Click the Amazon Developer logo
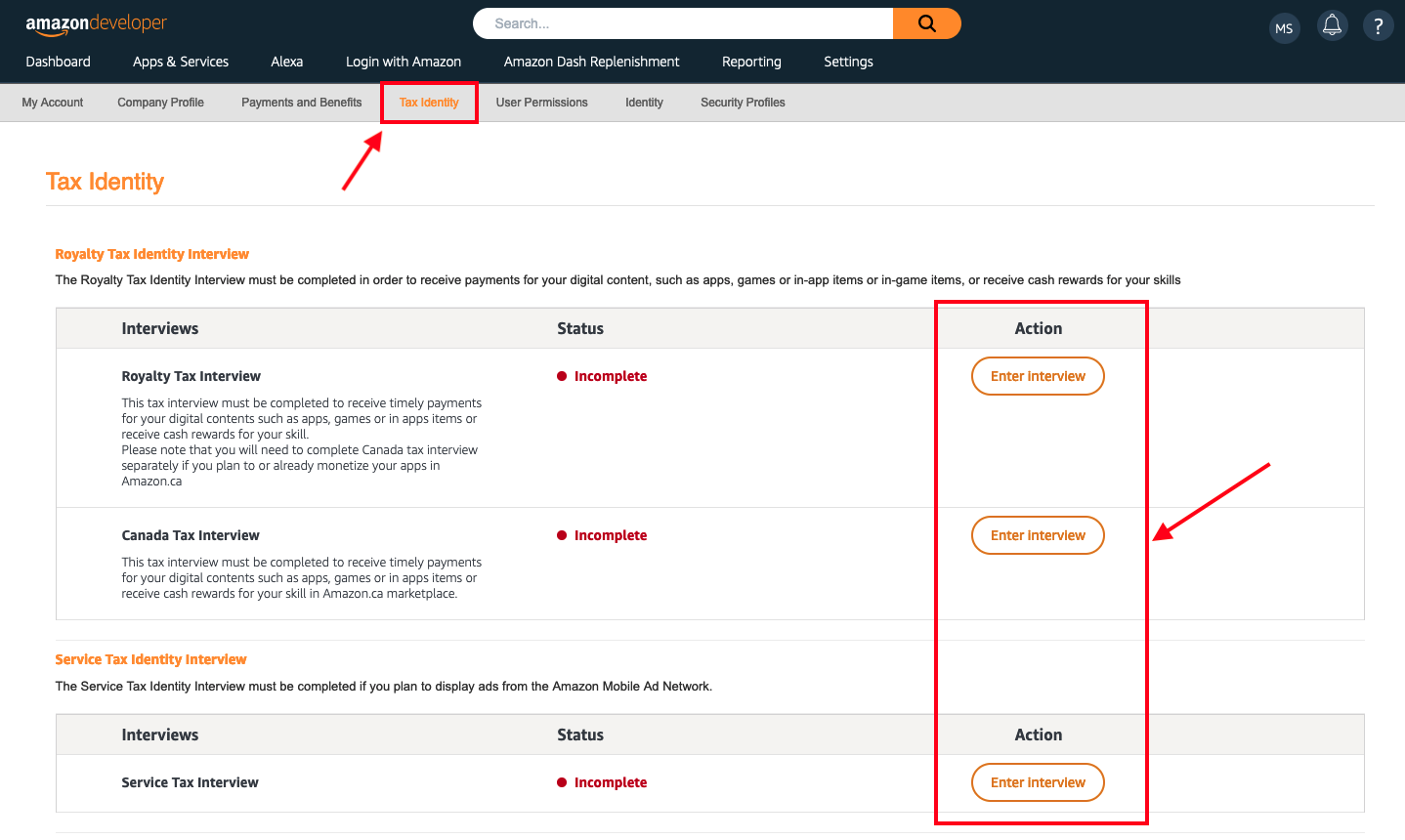Image resolution: width=1405 pixels, height=840 pixels. tap(96, 24)
